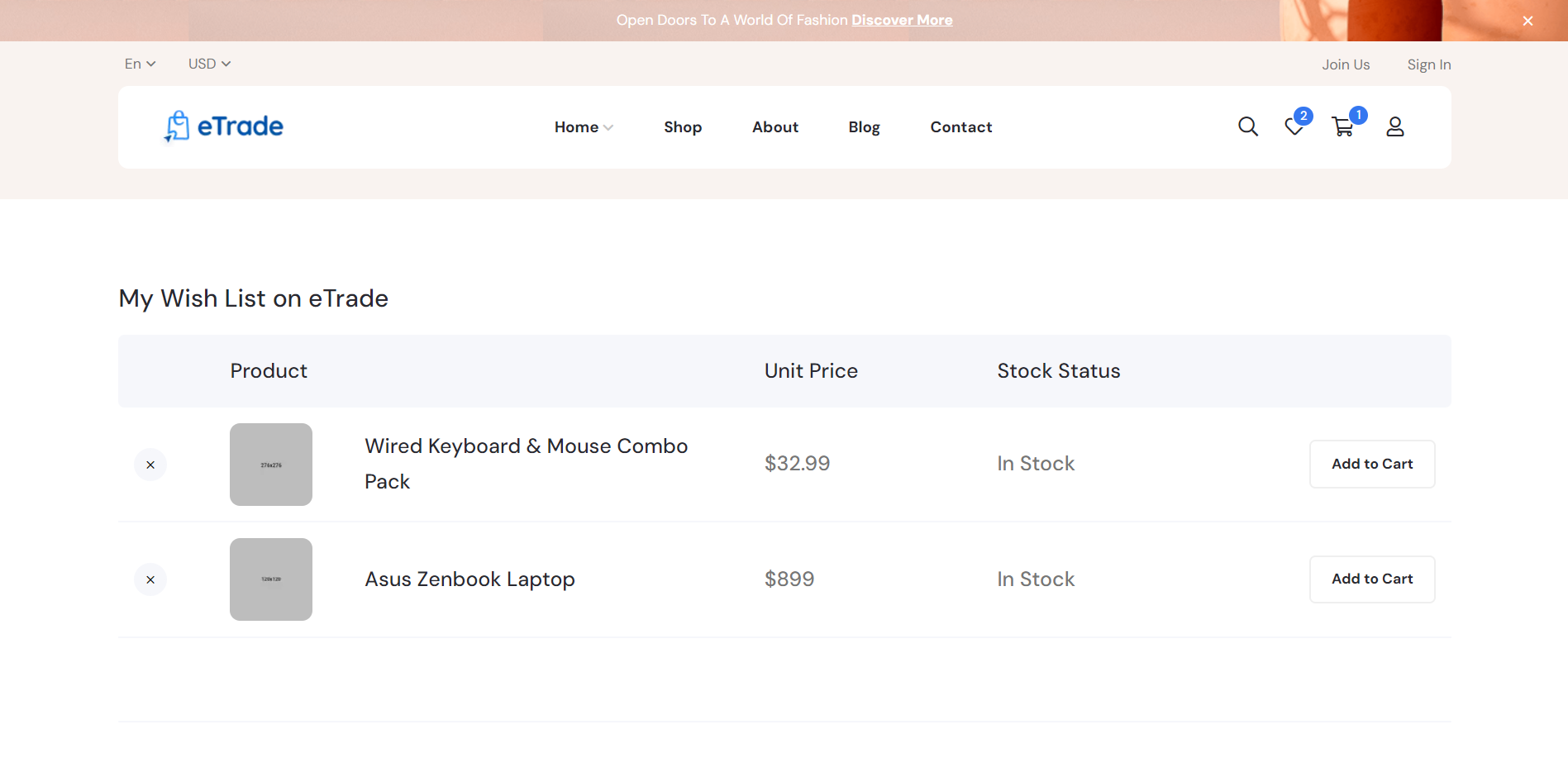Click the Join Us link
Viewport: 1568px width, 758px height.
point(1346,64)
